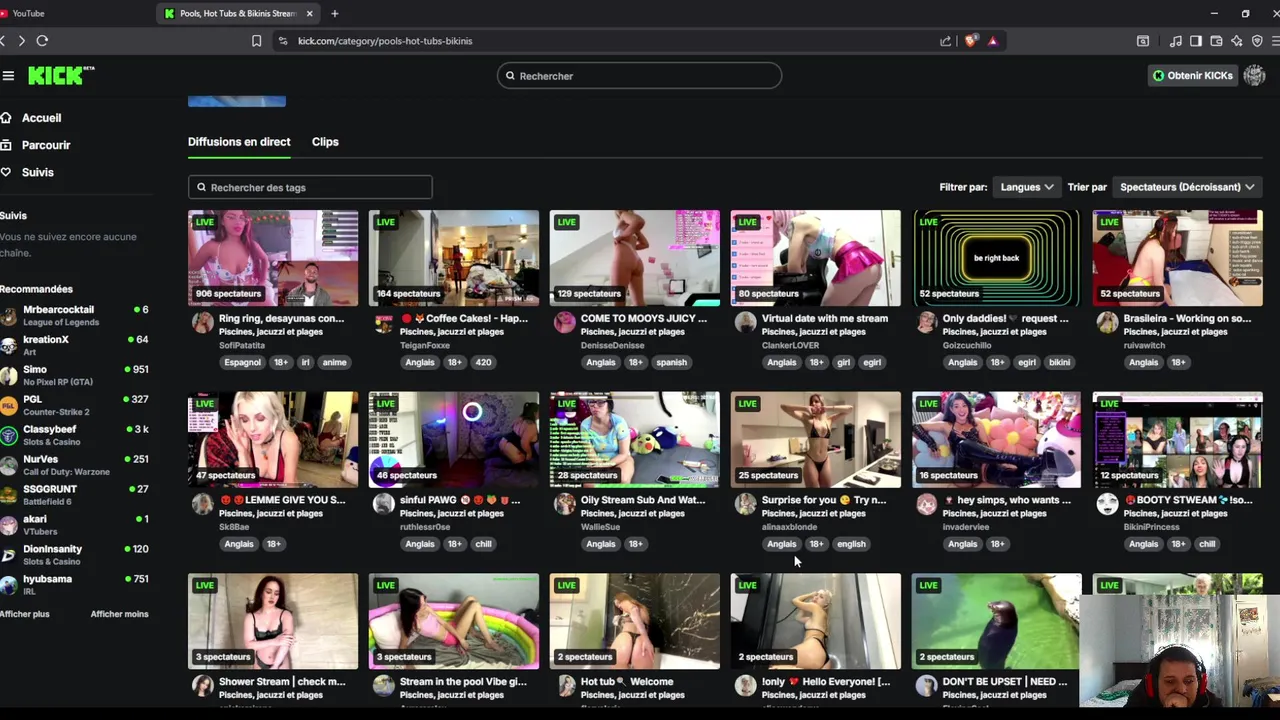Open the Virtual date with me stream title

coord(824,318)
